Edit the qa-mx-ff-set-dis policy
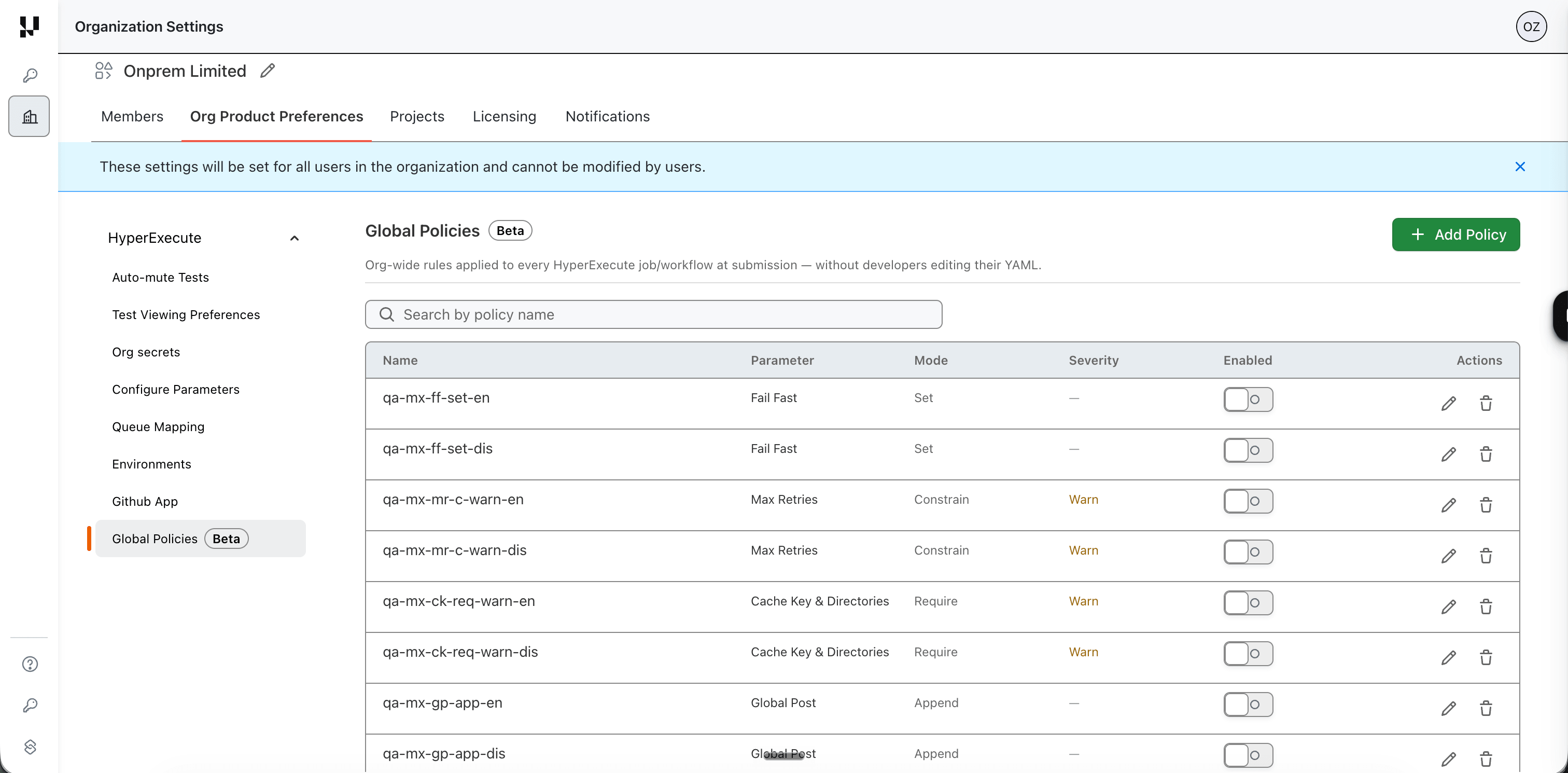1568x773 pixels. pos(1449,454)
